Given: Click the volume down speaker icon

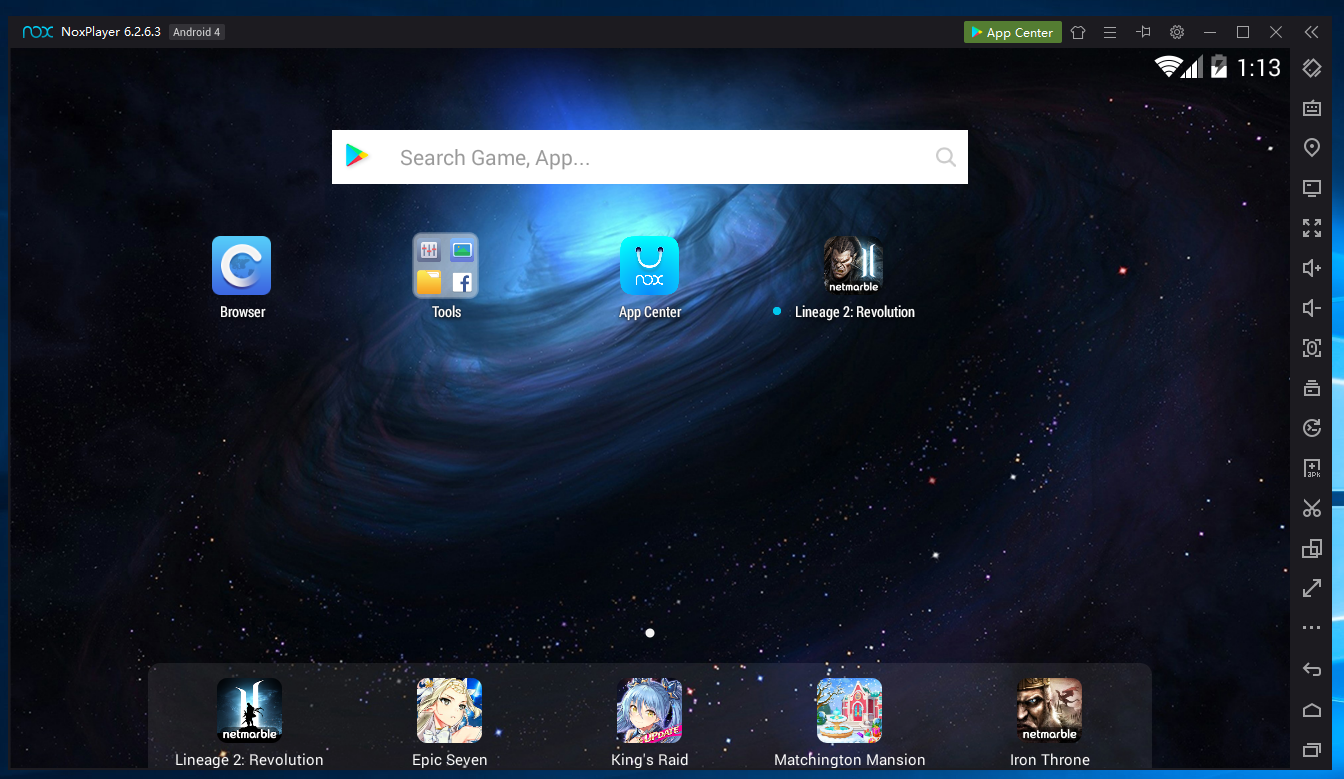Looking at the screenshot, I should (1312, 308).
